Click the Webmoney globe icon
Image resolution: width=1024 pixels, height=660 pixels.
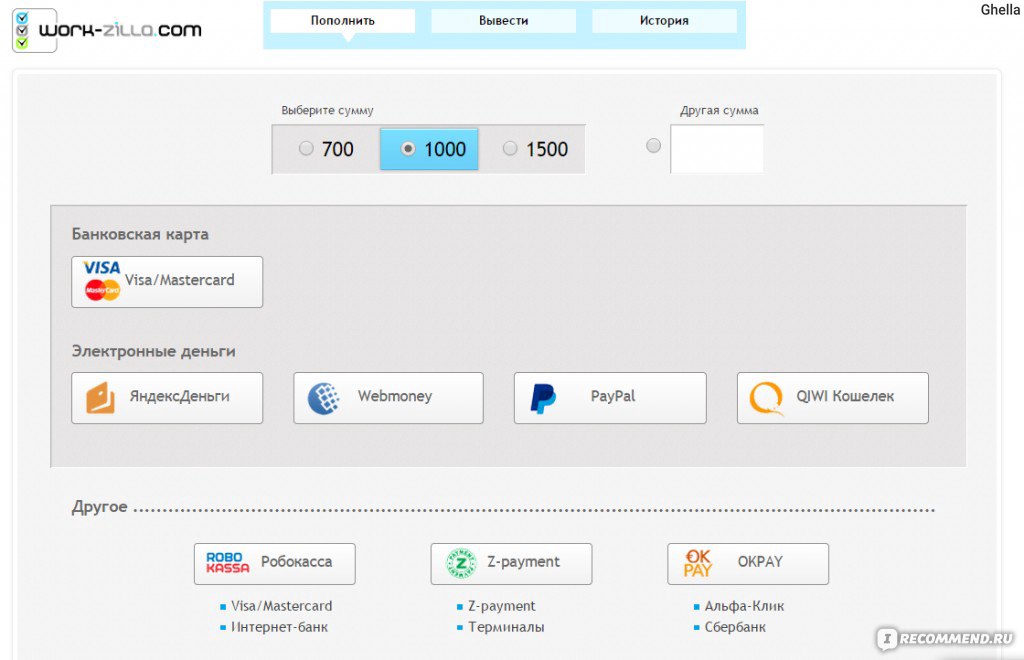pos(323,398)
